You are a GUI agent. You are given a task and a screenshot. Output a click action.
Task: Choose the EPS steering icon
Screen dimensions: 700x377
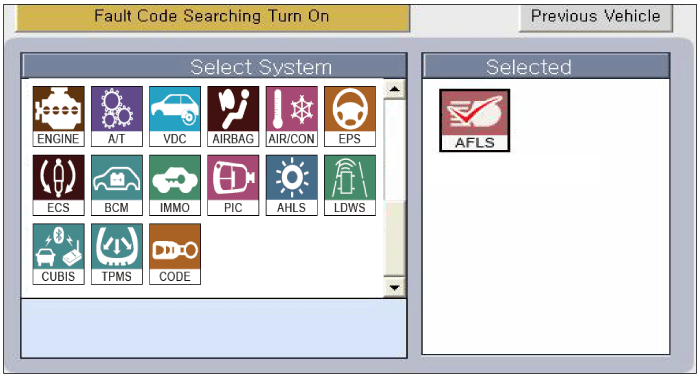(x=350, y=116)
